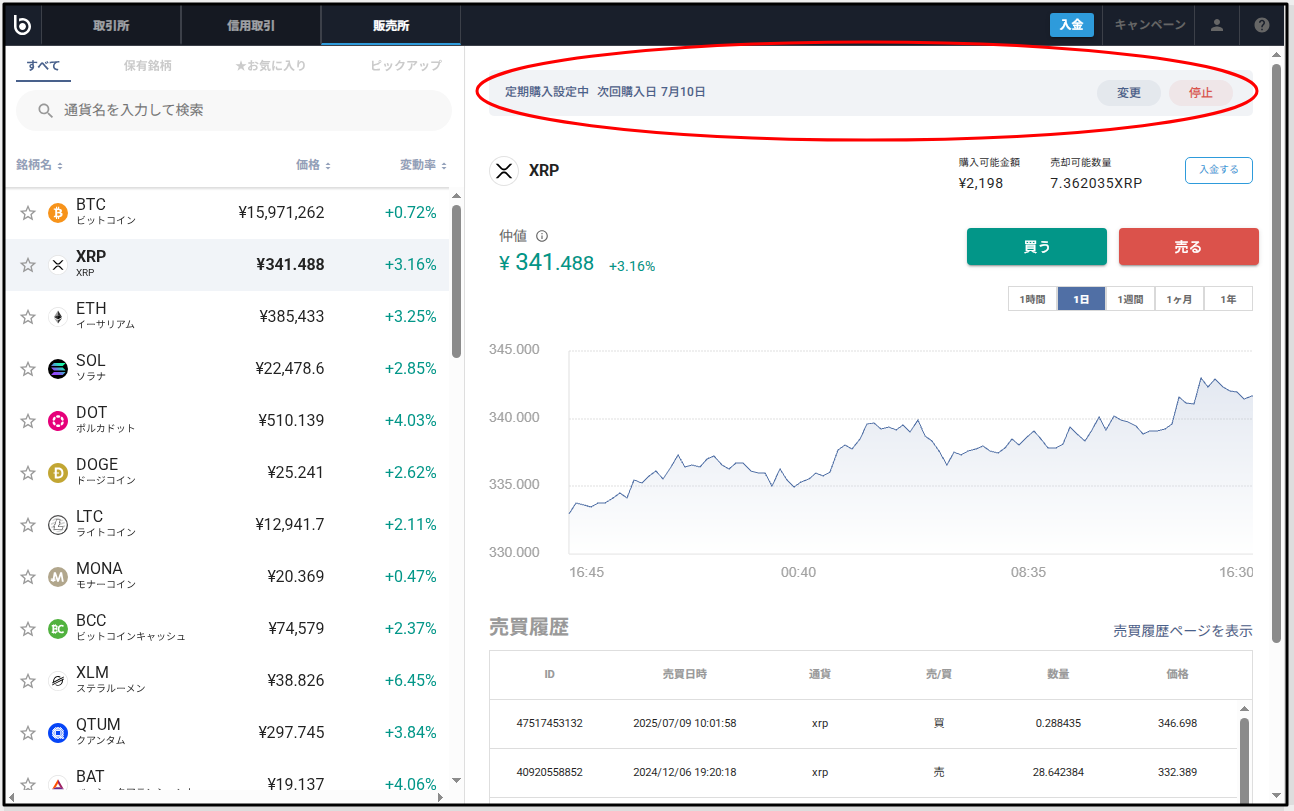
Task: Click the DOT coin icon
Action: (x=58, y=421)
